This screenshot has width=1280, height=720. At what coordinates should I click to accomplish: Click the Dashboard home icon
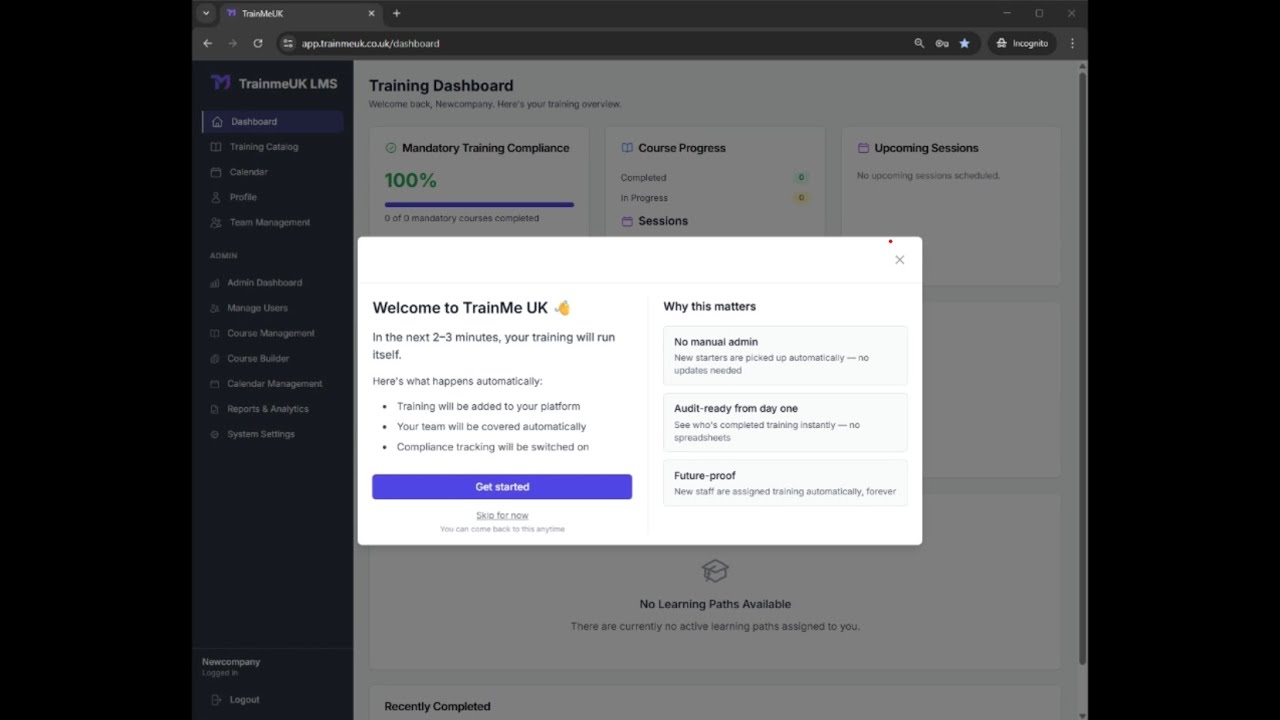(x=216, y=122)
